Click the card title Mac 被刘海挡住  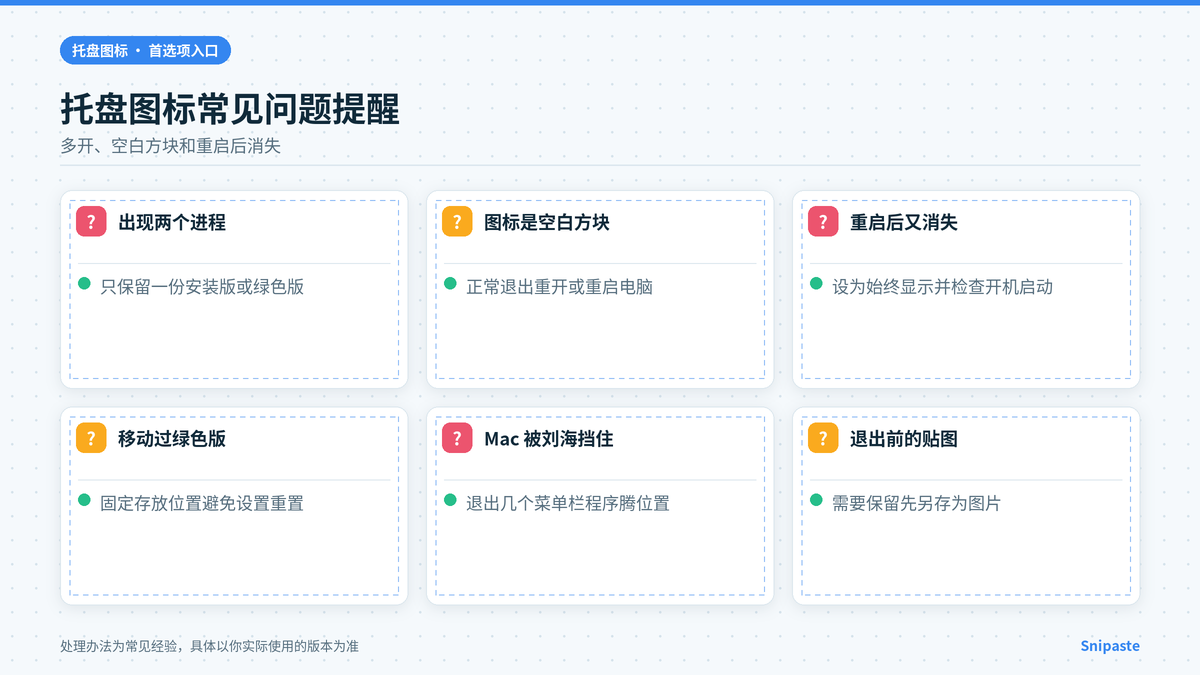pyautogui.click(x=549, y=438)
